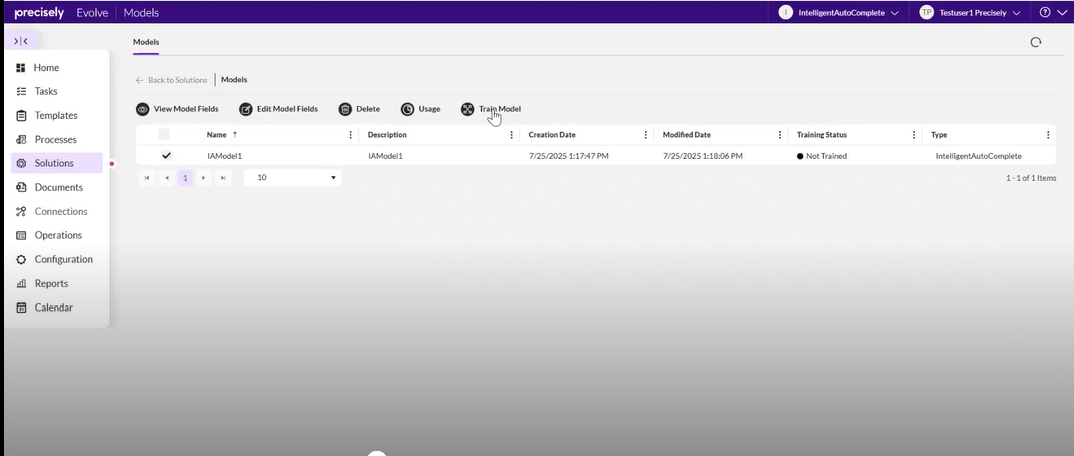The width and height of the screenshot is (1074, 456).
Task: Click the Train Model network icon
Action: tap(467, 110)
